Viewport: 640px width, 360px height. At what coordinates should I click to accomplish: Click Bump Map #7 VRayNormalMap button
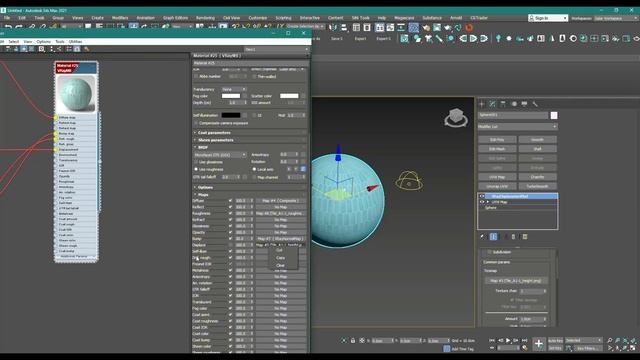[x=280, y=239]
